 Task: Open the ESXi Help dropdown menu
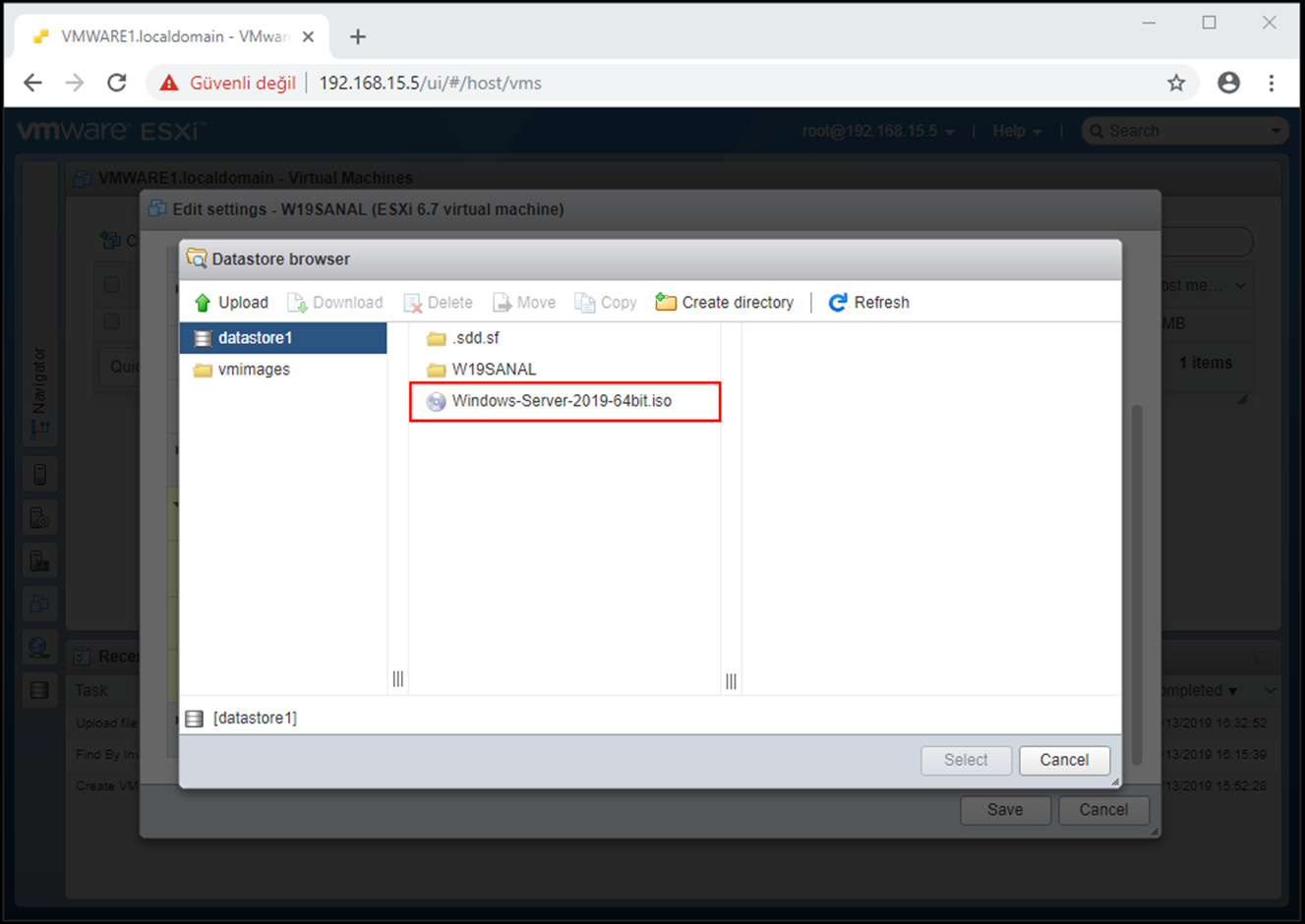[1017, 131]
